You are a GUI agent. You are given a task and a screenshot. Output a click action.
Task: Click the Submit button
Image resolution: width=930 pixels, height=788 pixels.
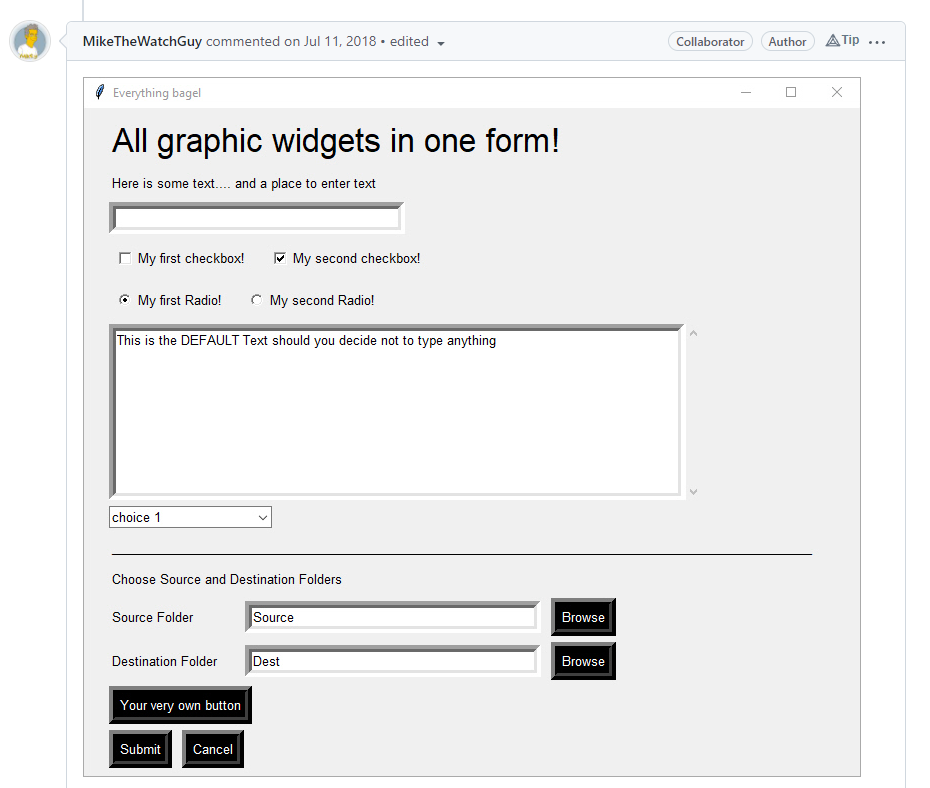point(141,749)
